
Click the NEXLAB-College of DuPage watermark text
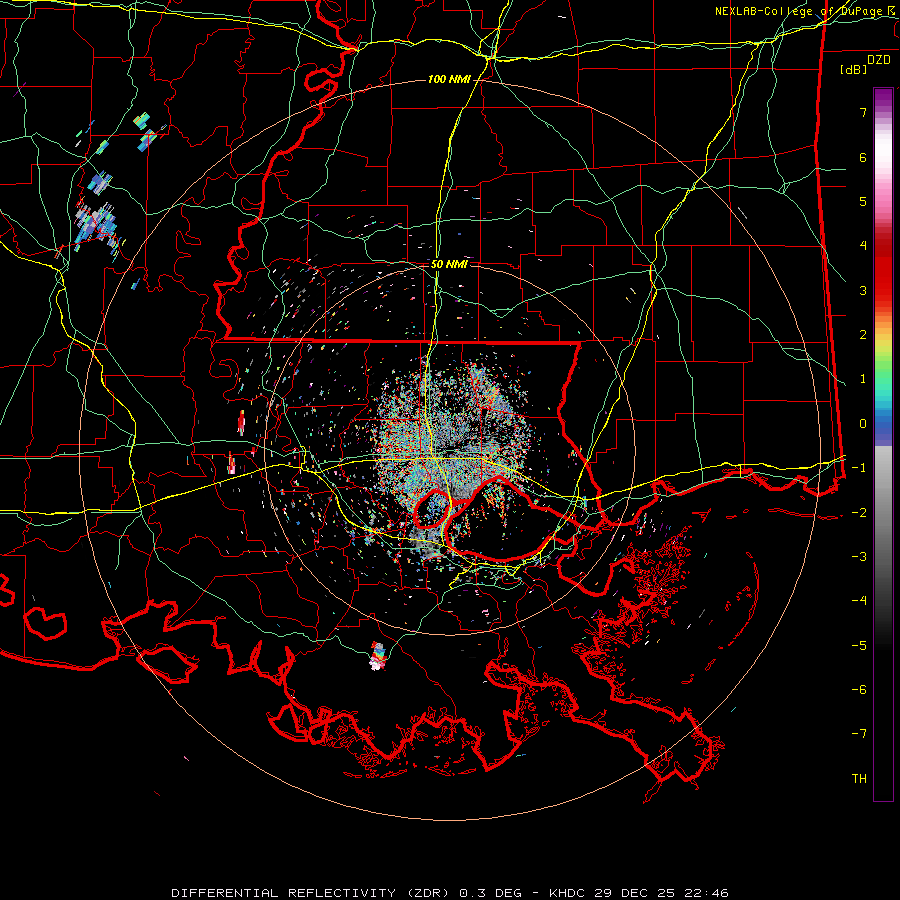pyautogui.click(x=803, y=11)
